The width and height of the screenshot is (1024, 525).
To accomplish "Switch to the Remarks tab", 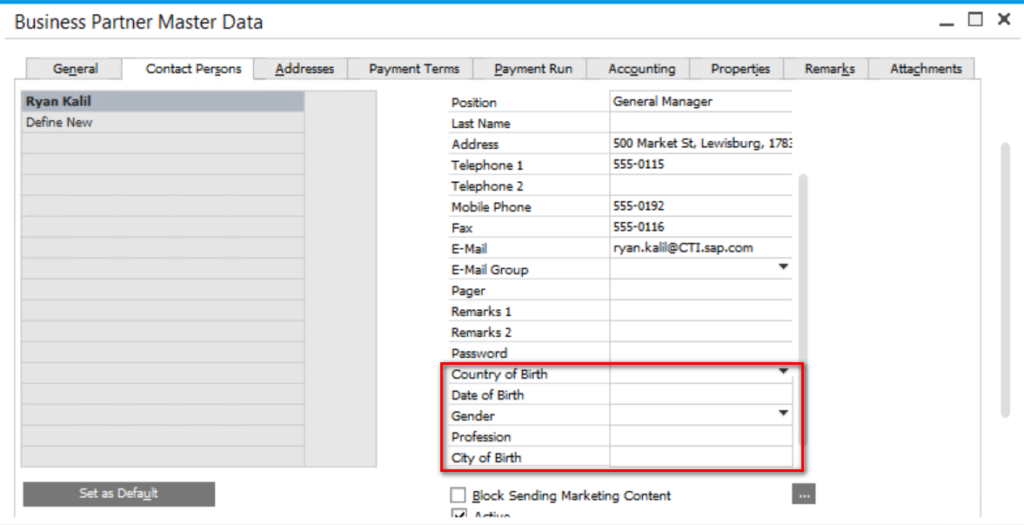I will pos(829,69).
